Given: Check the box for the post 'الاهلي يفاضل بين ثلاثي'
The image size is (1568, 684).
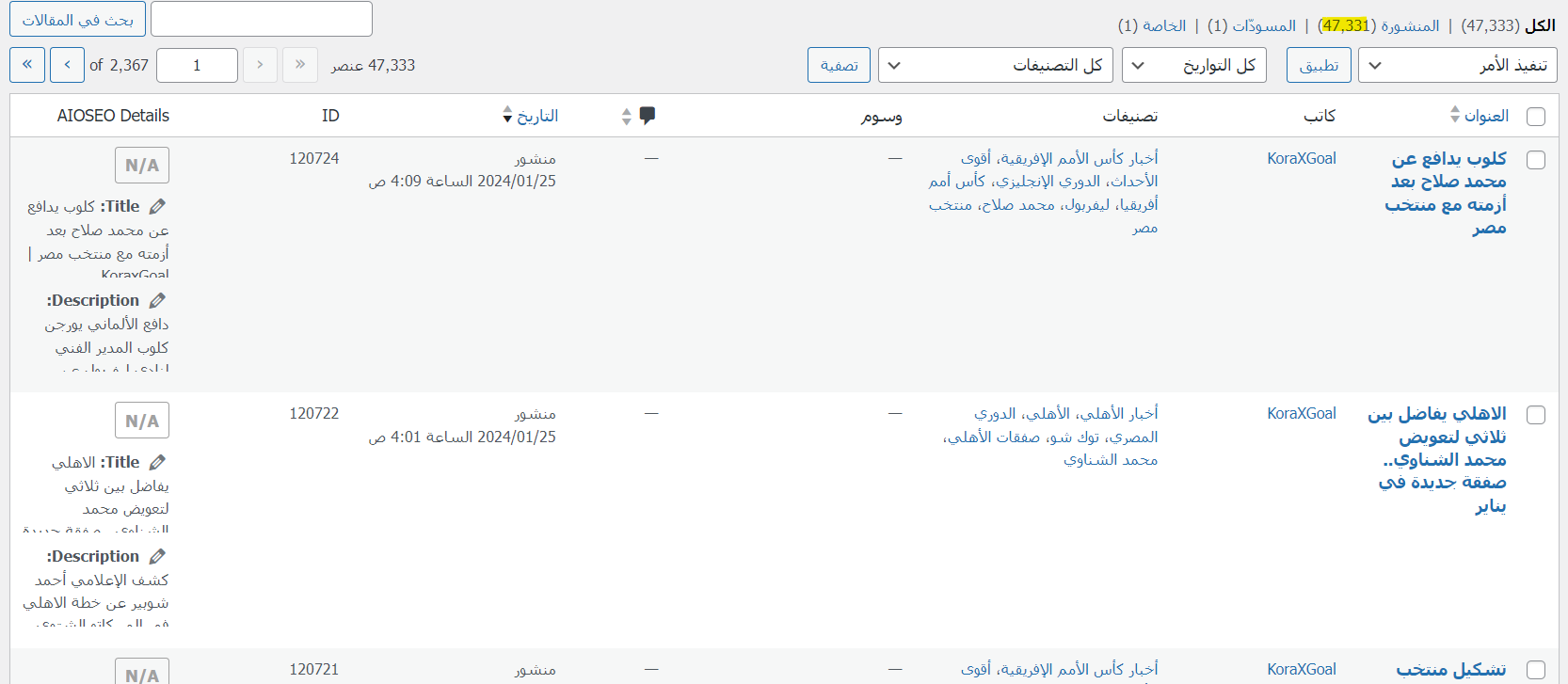Looking at the screenshot, I should (x=1536, y=415).
